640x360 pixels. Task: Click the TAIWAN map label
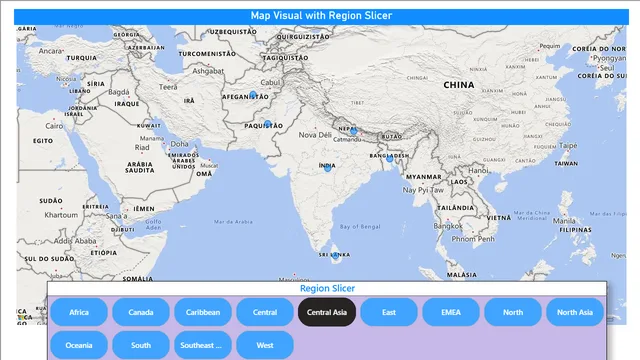[x=566, y=164]
